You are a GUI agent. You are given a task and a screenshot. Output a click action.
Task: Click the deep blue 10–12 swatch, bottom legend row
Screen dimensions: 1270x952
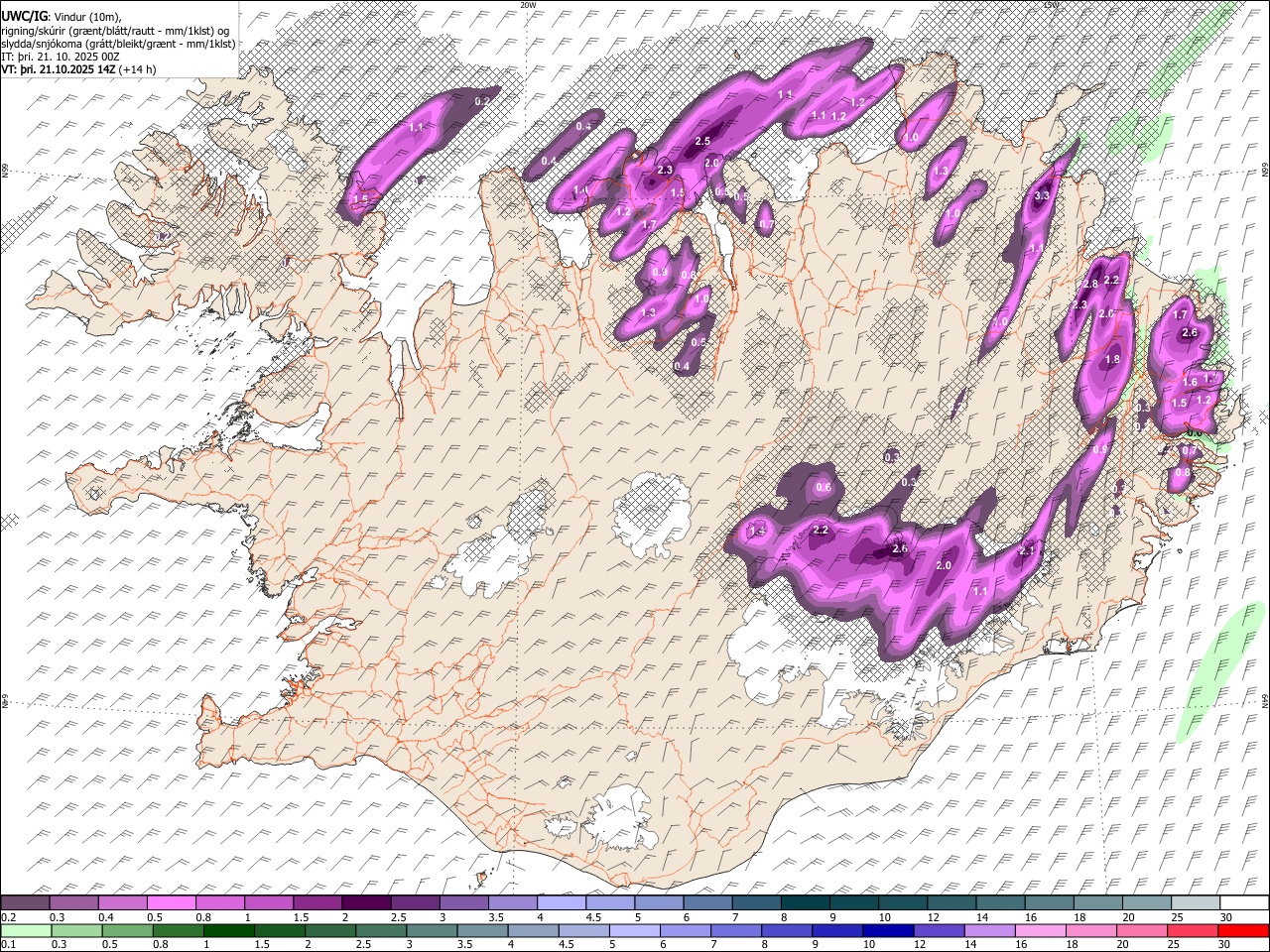[888, 930]
